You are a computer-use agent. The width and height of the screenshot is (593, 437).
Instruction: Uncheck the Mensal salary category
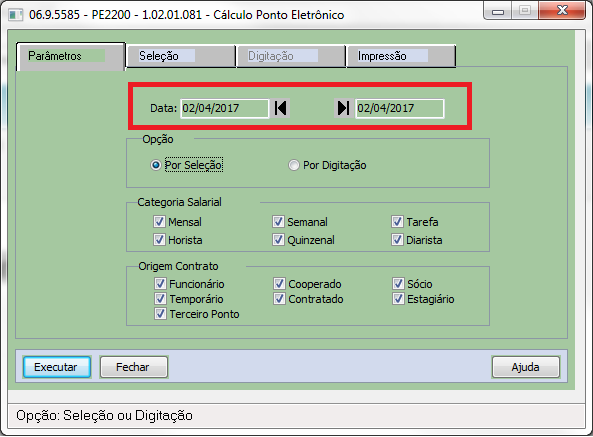click(x=159, y=222)
